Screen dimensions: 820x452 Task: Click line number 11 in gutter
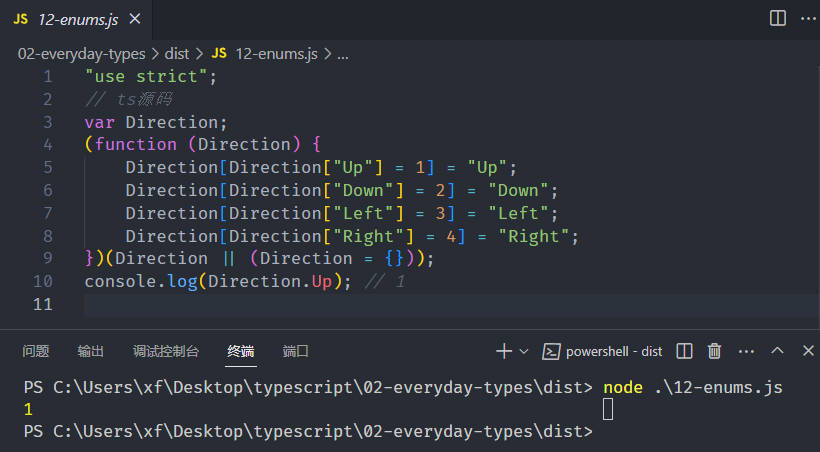pyautogui.click(x=42, y=304)
